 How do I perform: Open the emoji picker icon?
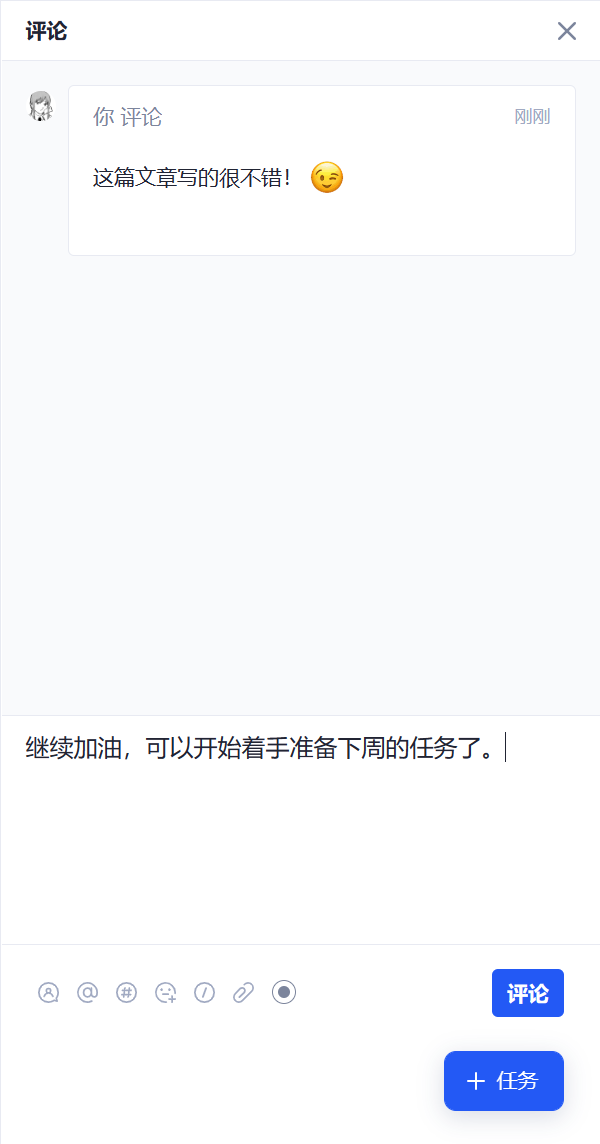[166, 992]
